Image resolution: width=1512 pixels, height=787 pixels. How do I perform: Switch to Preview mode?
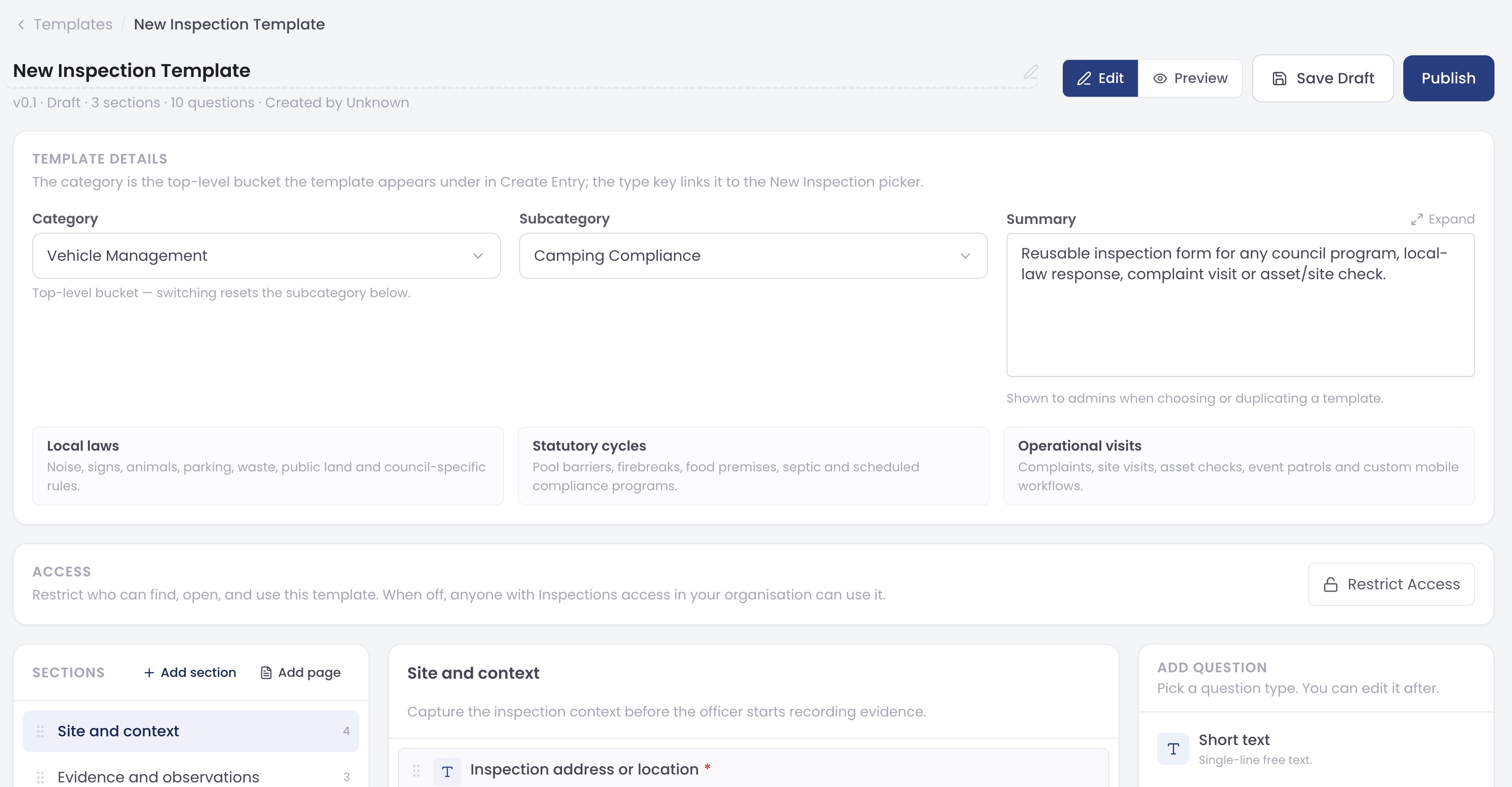(1190, 78)
